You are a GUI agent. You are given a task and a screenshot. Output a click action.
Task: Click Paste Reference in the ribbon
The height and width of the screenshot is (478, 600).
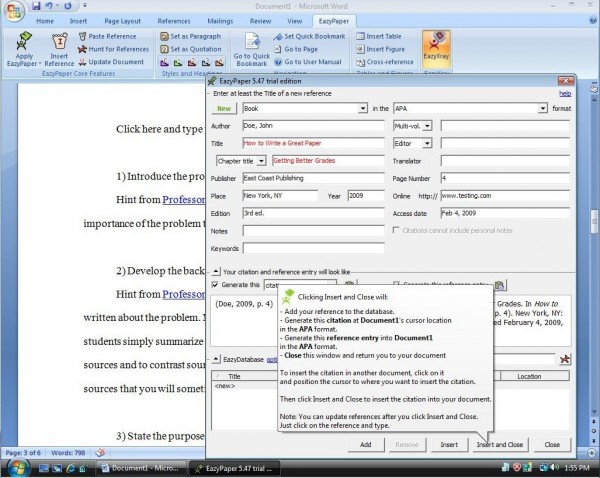tap(108, 36)
